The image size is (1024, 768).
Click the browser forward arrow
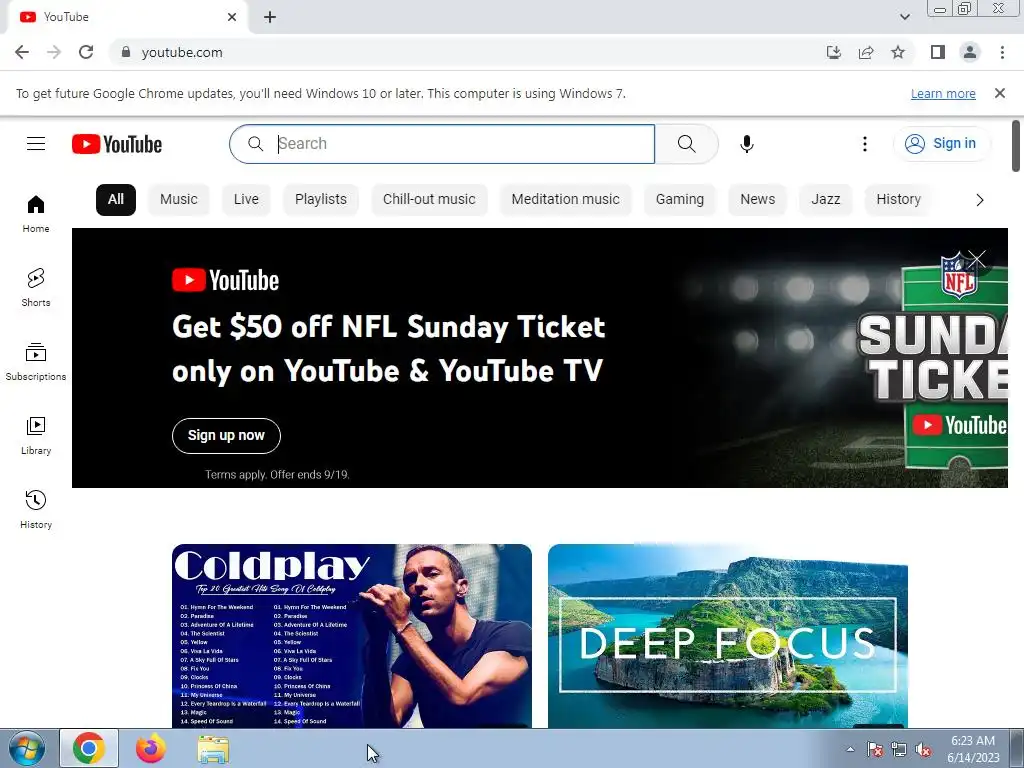pyautogui.click(x=54, y=52)
